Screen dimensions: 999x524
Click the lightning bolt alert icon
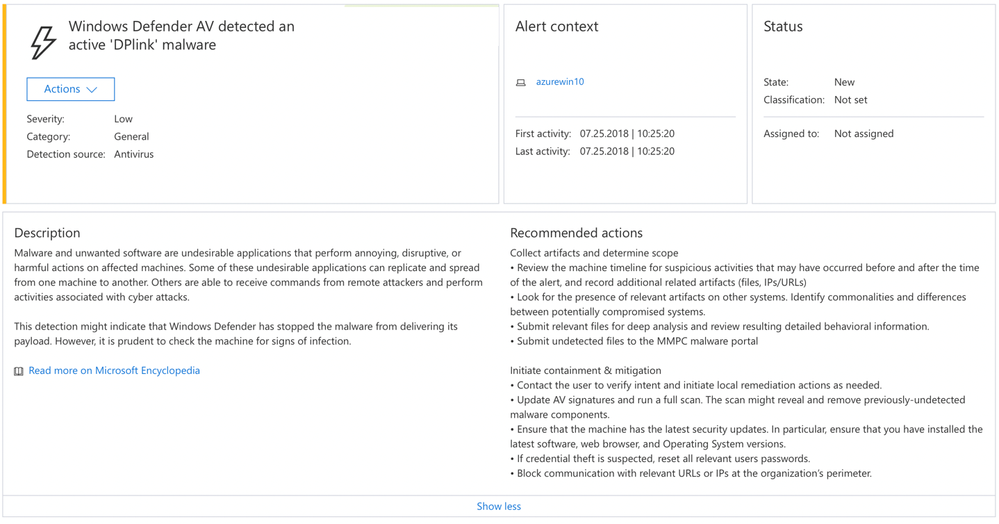pyautogui.click(x=43, y=42)
